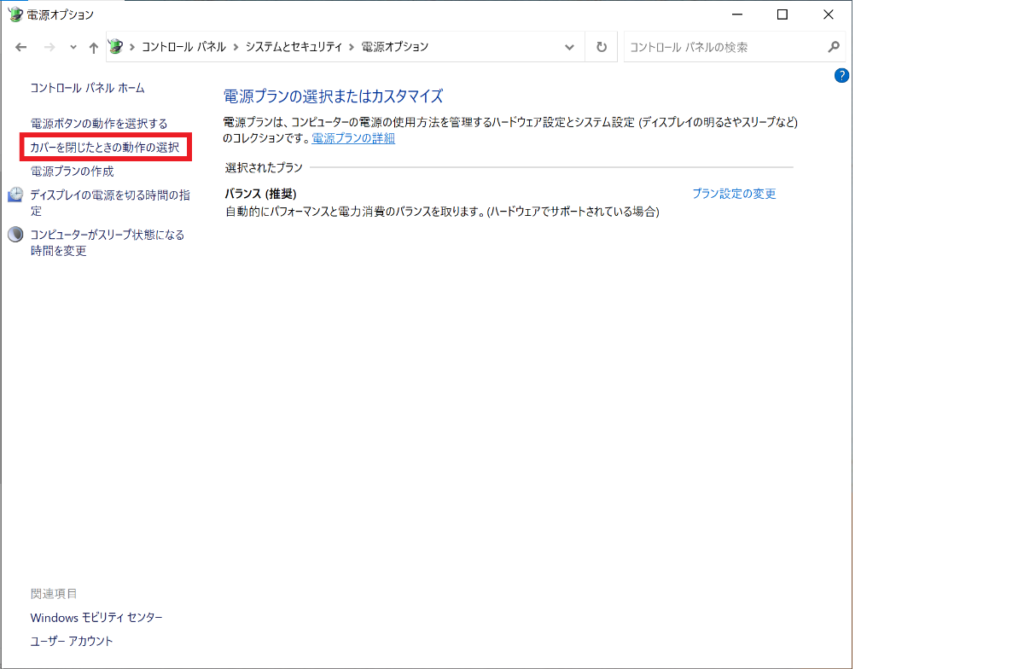Open Windows モビリティ センター link
Viewport: 1024px width, 669px height.
(96, 617)
